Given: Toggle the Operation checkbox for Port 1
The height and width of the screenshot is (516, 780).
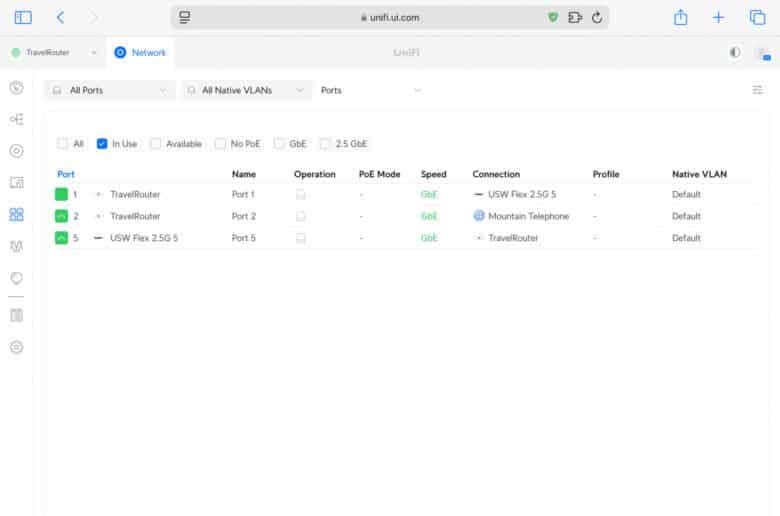Looking at the screenshot, I should coord(300,194).
